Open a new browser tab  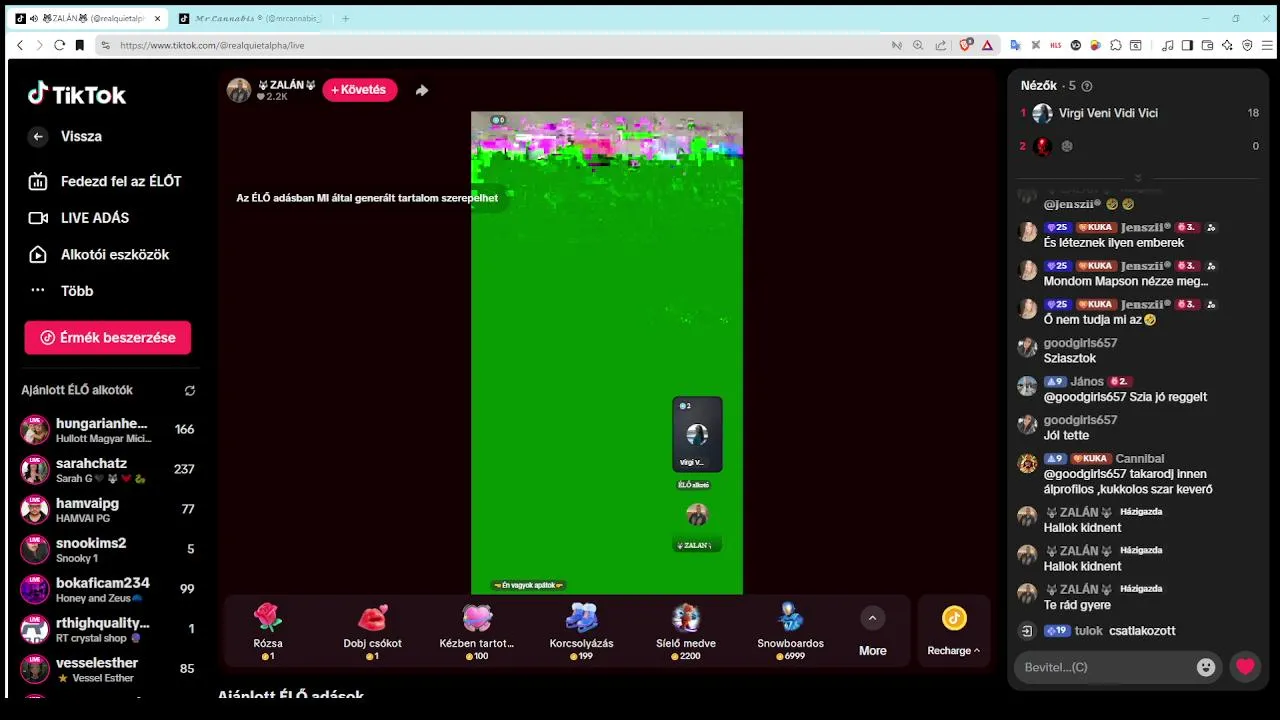(x=346, y=18)
